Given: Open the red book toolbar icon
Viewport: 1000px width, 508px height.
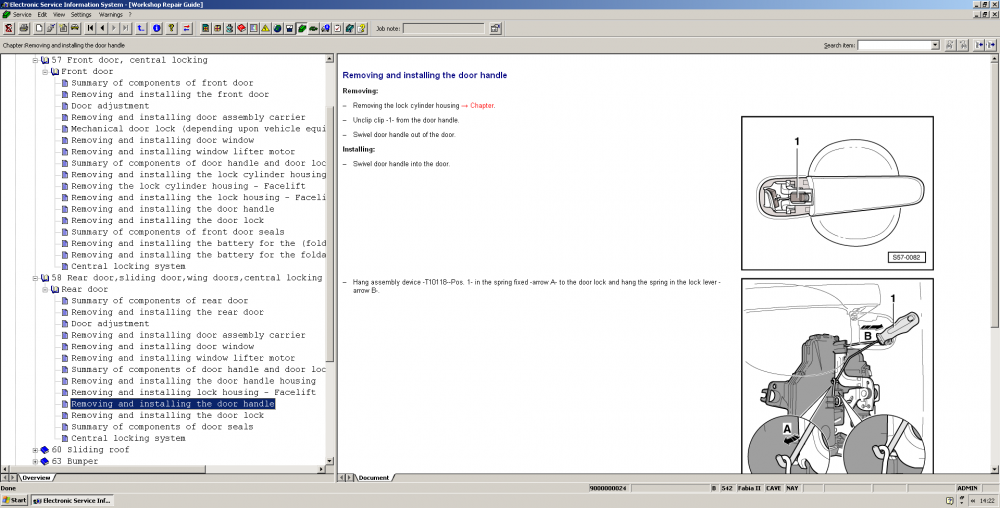Looking at the screenshot, I should (242, 28).
